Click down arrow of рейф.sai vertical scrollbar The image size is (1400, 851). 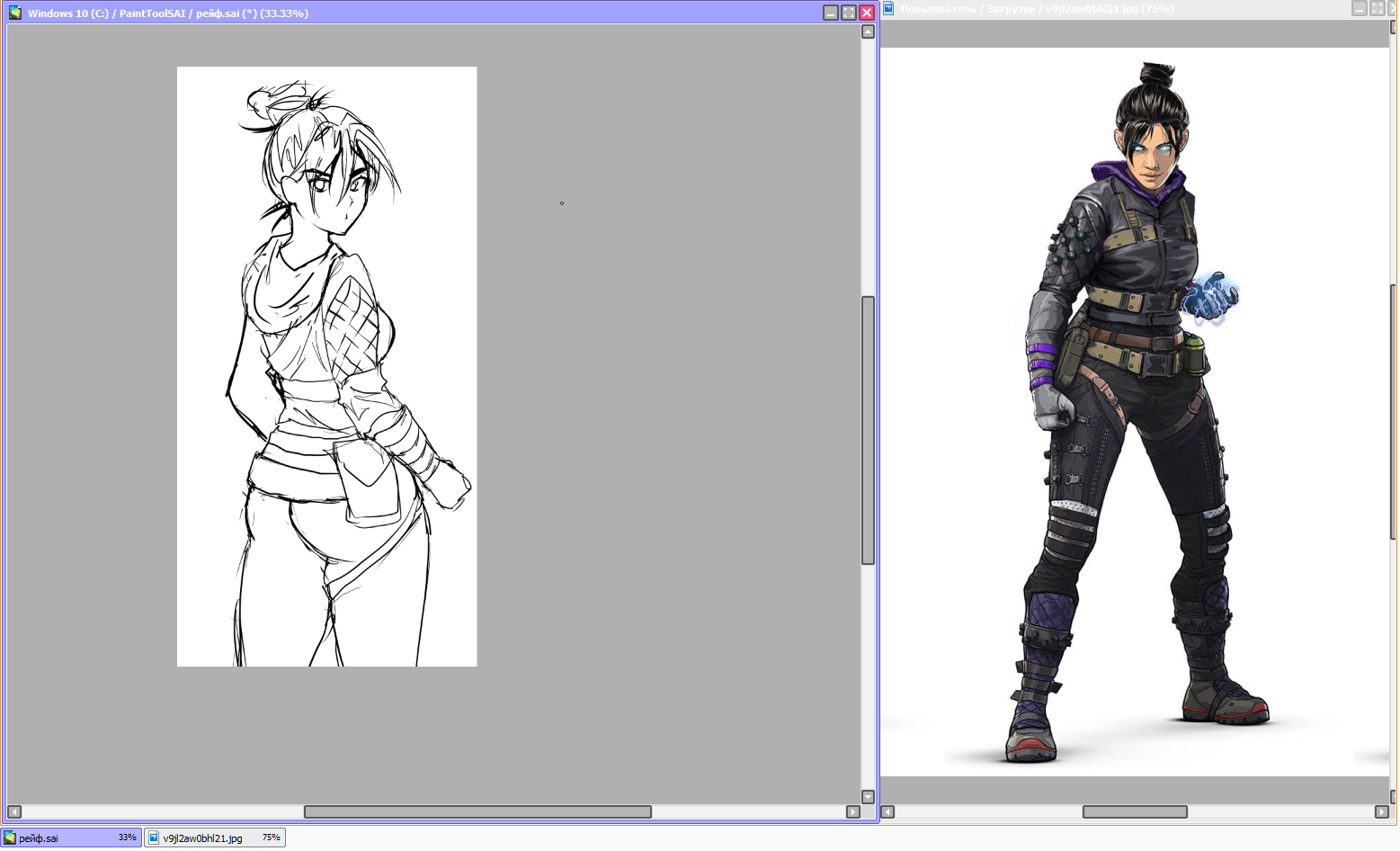pos(868,796)
